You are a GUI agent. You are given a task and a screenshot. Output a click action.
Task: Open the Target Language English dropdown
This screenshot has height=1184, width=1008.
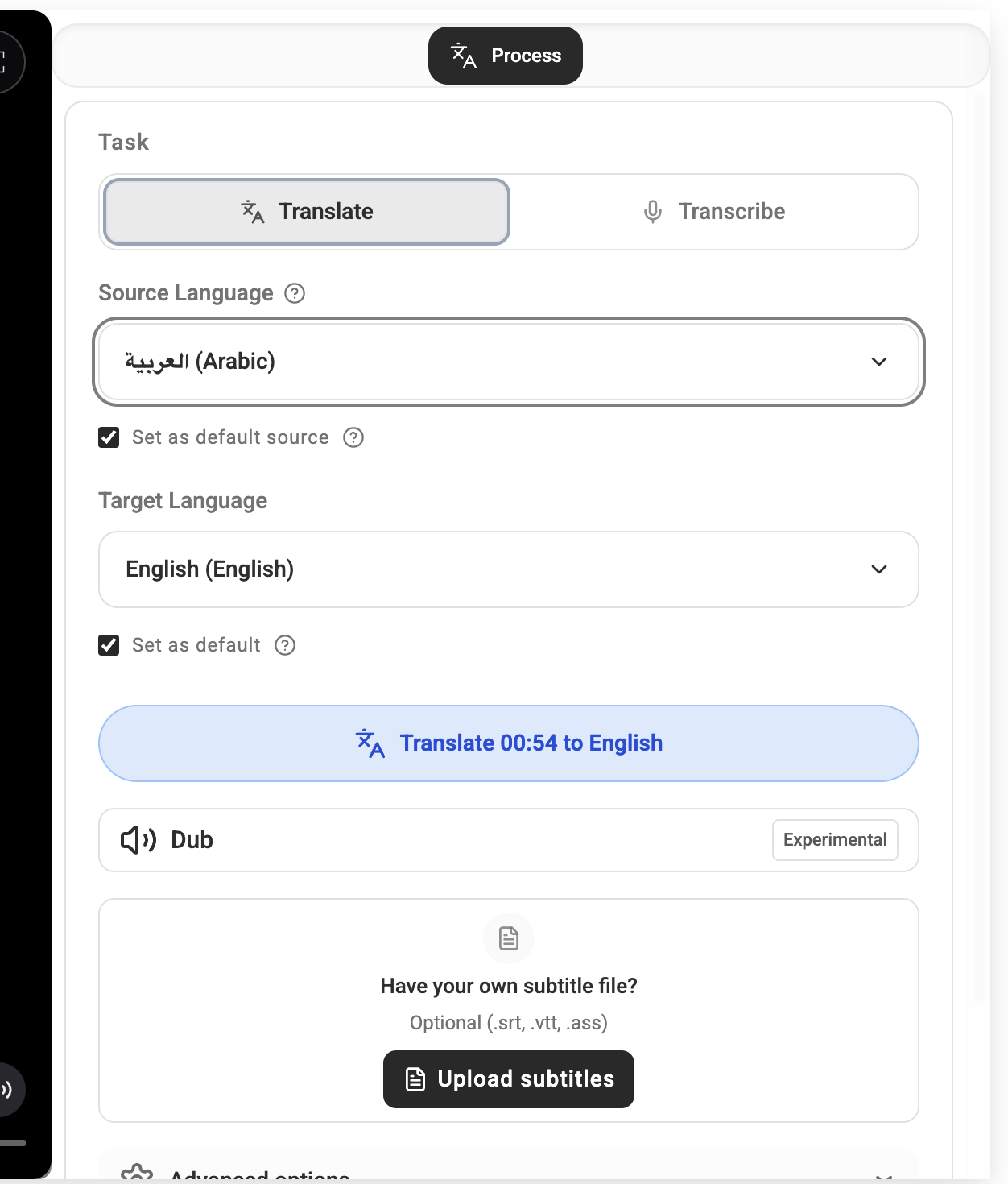click(x=509, y=569)
